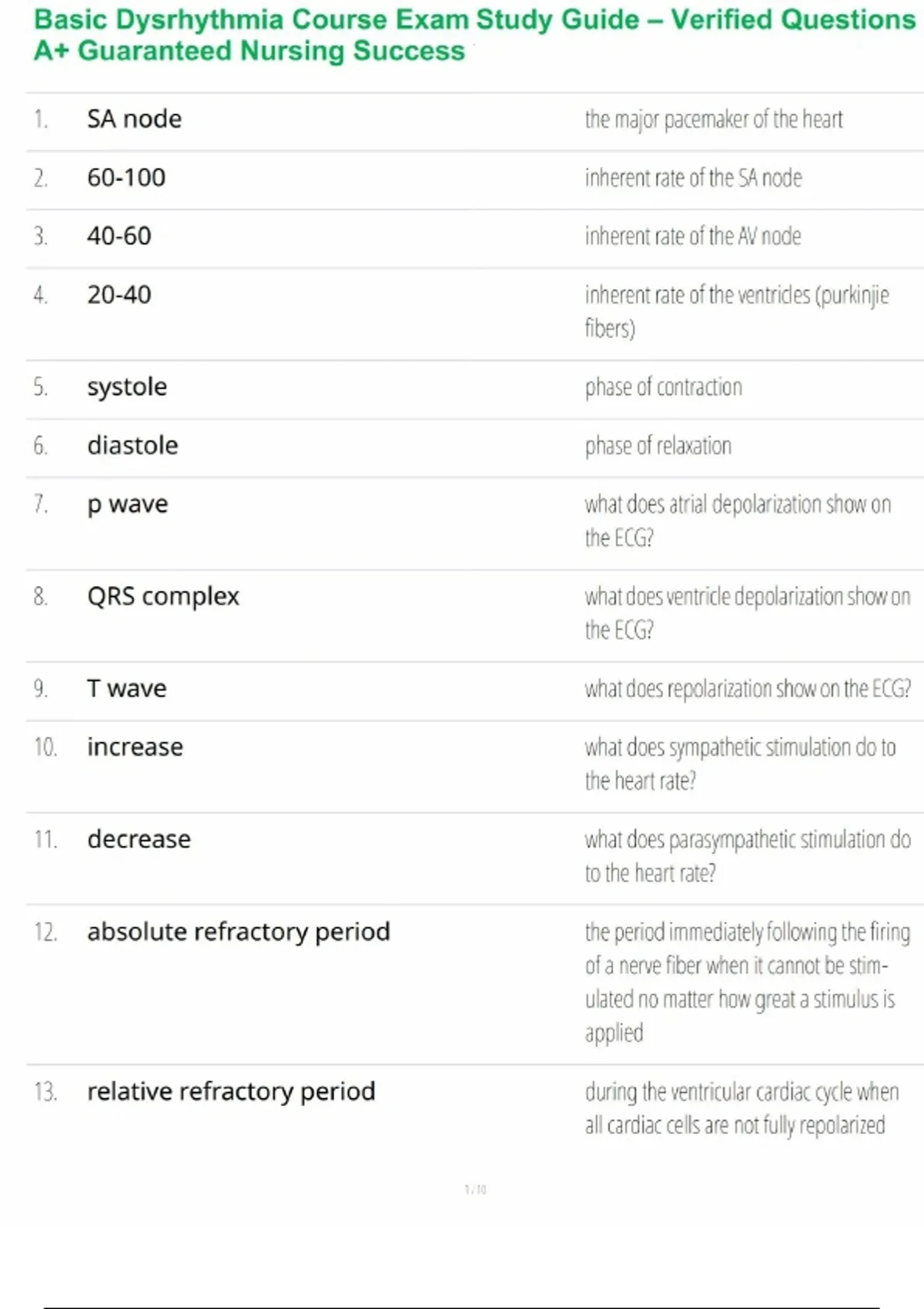Click the word "systole"

coord(127,387)
